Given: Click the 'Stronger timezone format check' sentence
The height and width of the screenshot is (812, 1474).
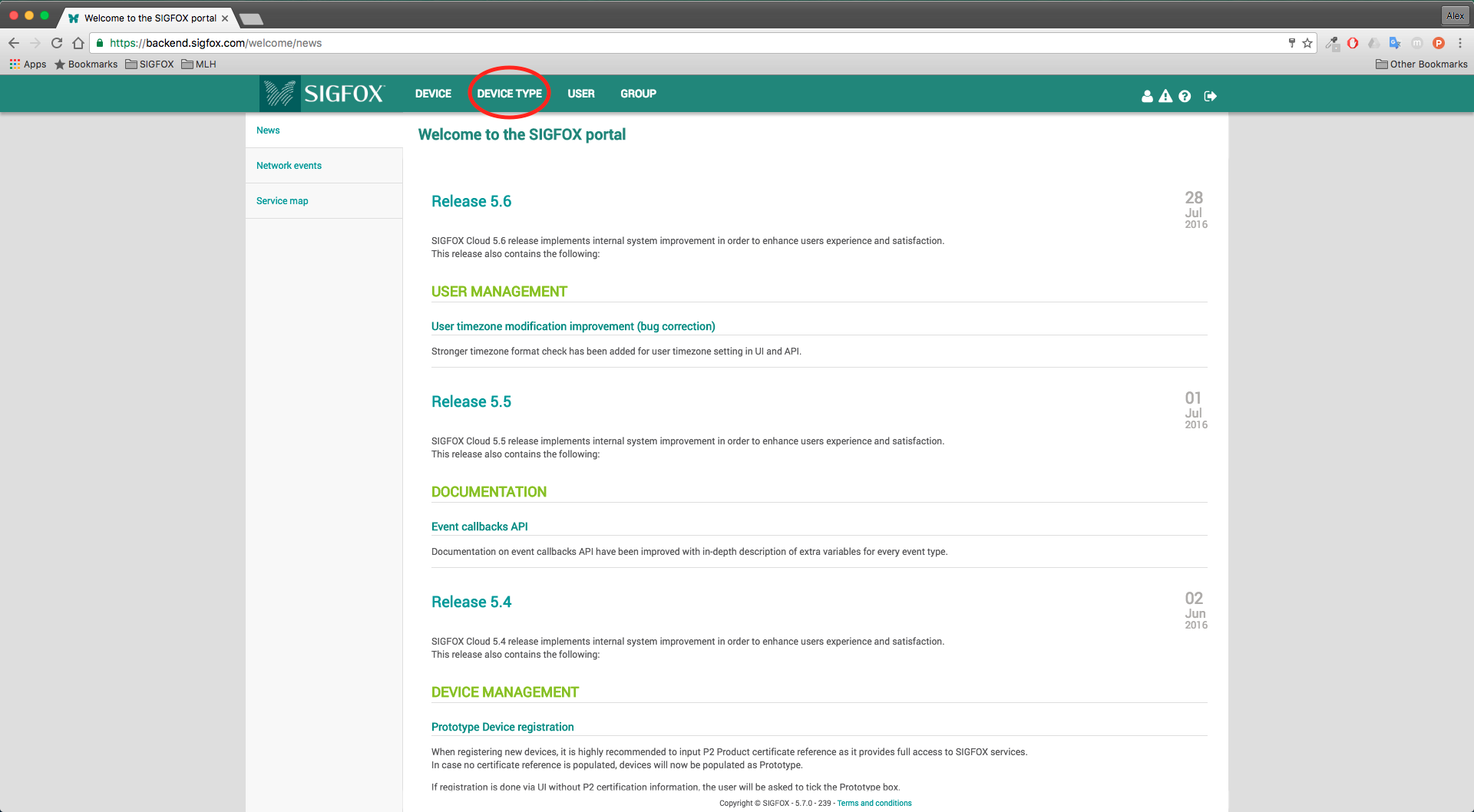Looking at the screenshot, I should pyautogui.click(x=616, y=352).
